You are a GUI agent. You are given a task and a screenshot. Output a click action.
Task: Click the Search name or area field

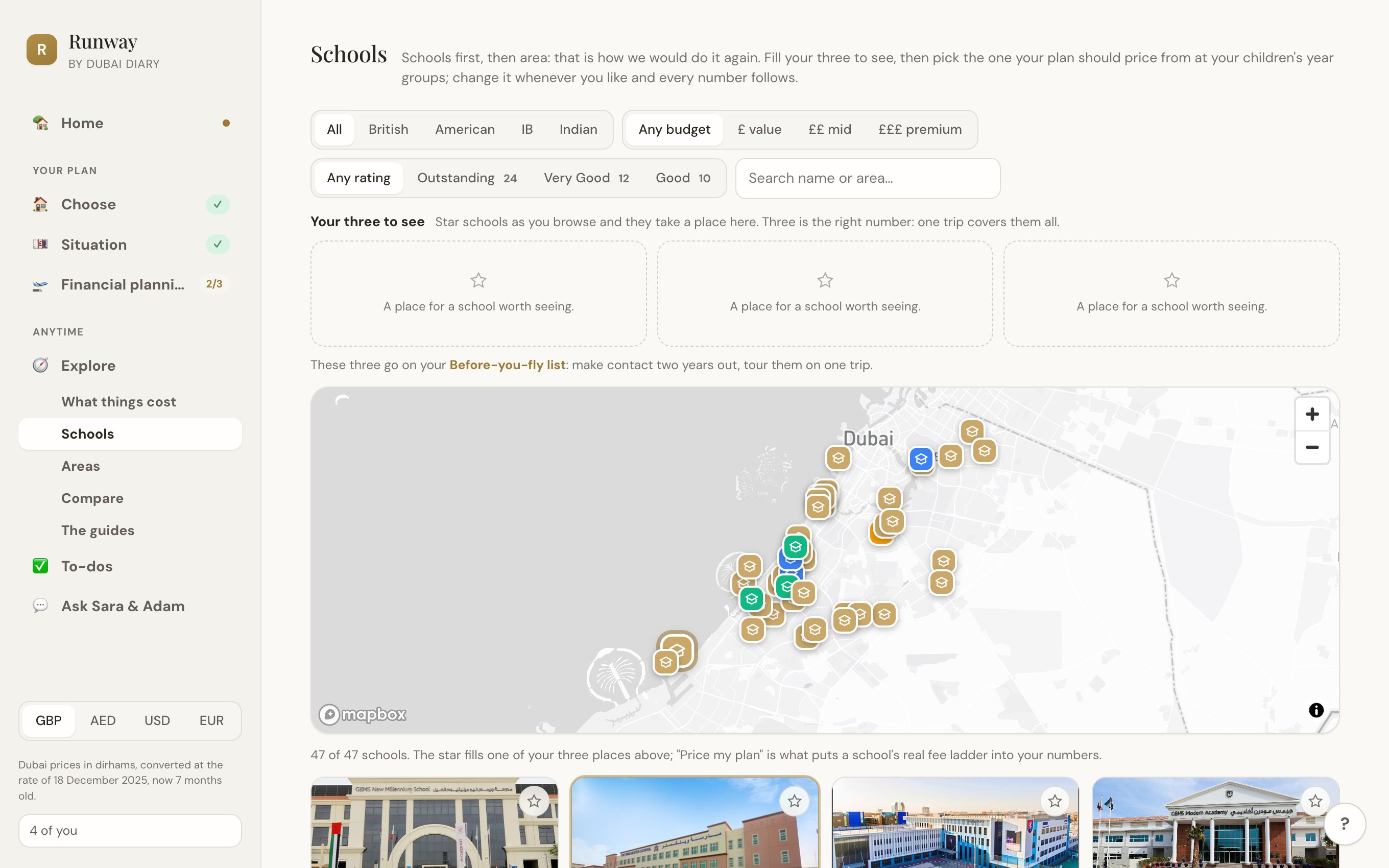tap(868, 179)
